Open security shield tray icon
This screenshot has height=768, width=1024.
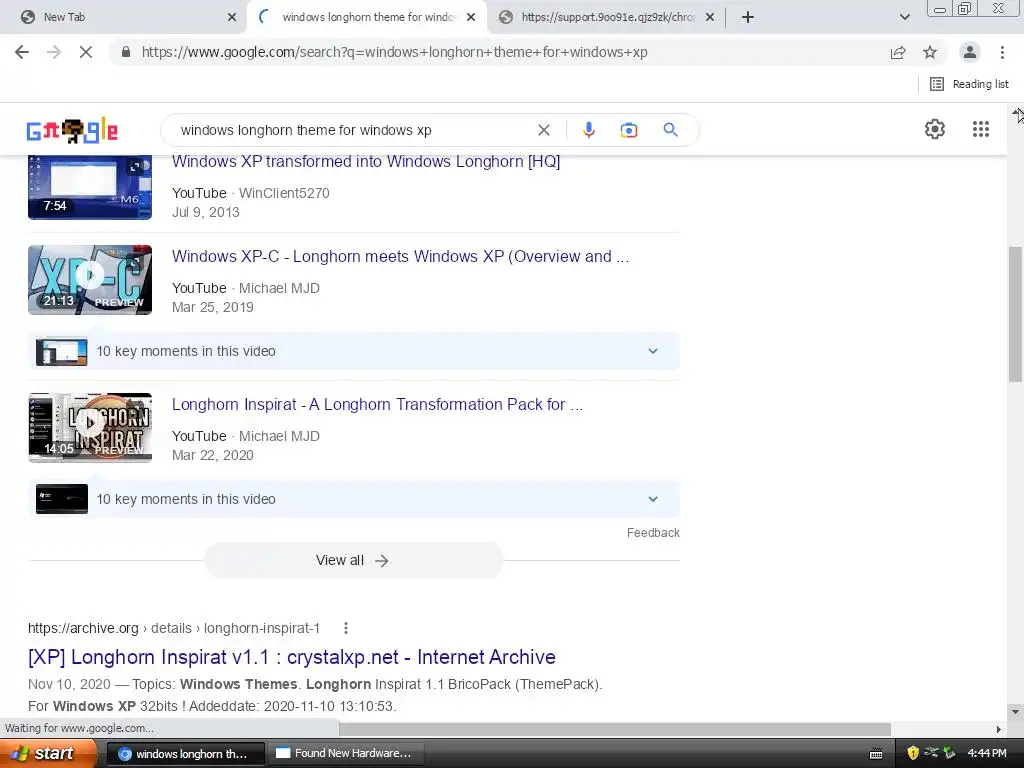[913, 754]
